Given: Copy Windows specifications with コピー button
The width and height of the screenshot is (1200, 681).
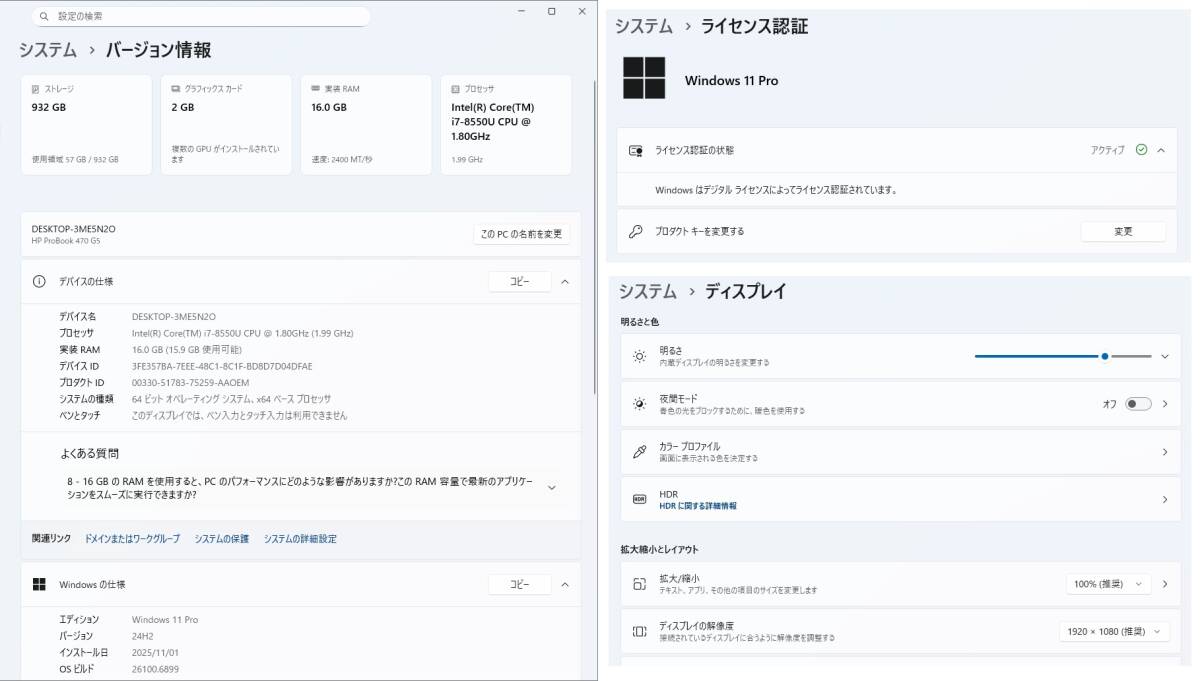Looking at the screenshot, I should click(x=520, y=584).
